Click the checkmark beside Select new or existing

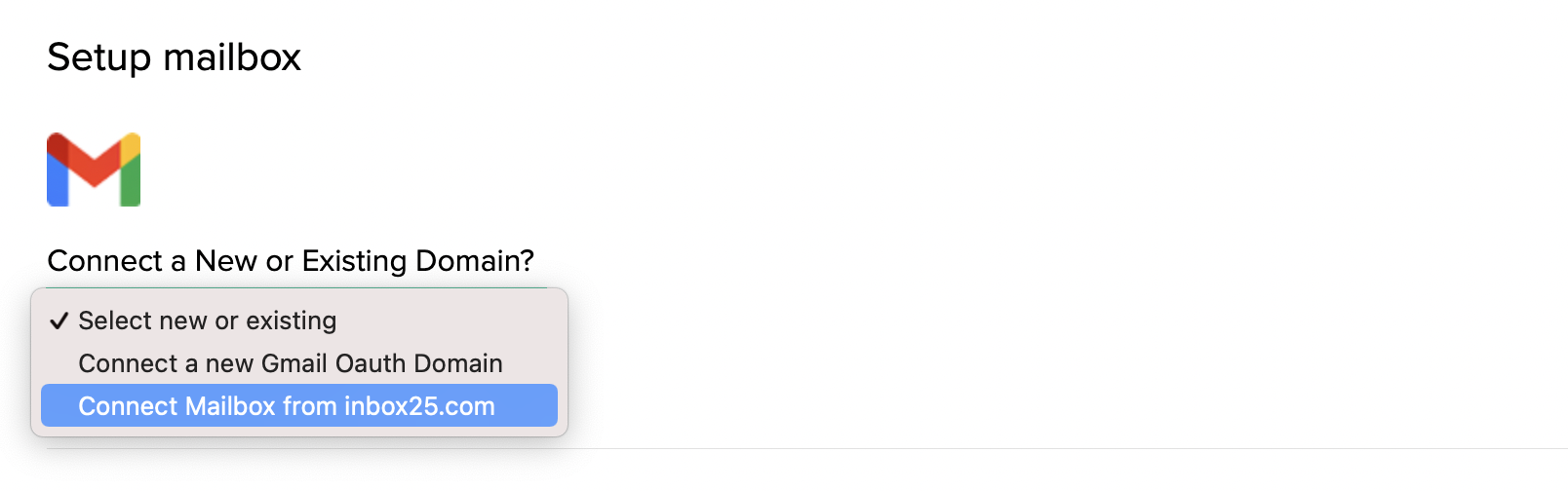[x=59, y=321]
